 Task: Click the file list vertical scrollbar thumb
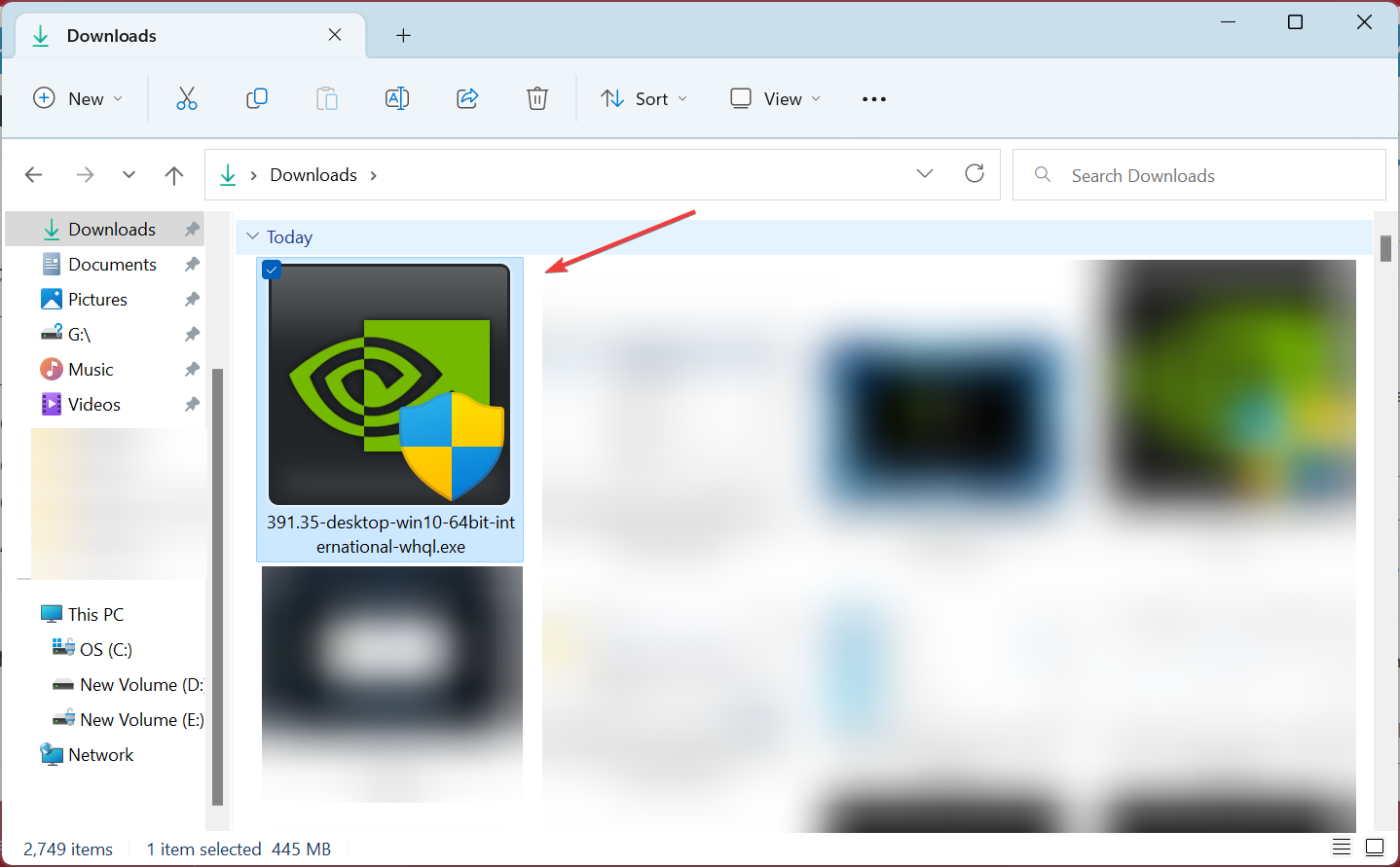(x=1385, y=248)
